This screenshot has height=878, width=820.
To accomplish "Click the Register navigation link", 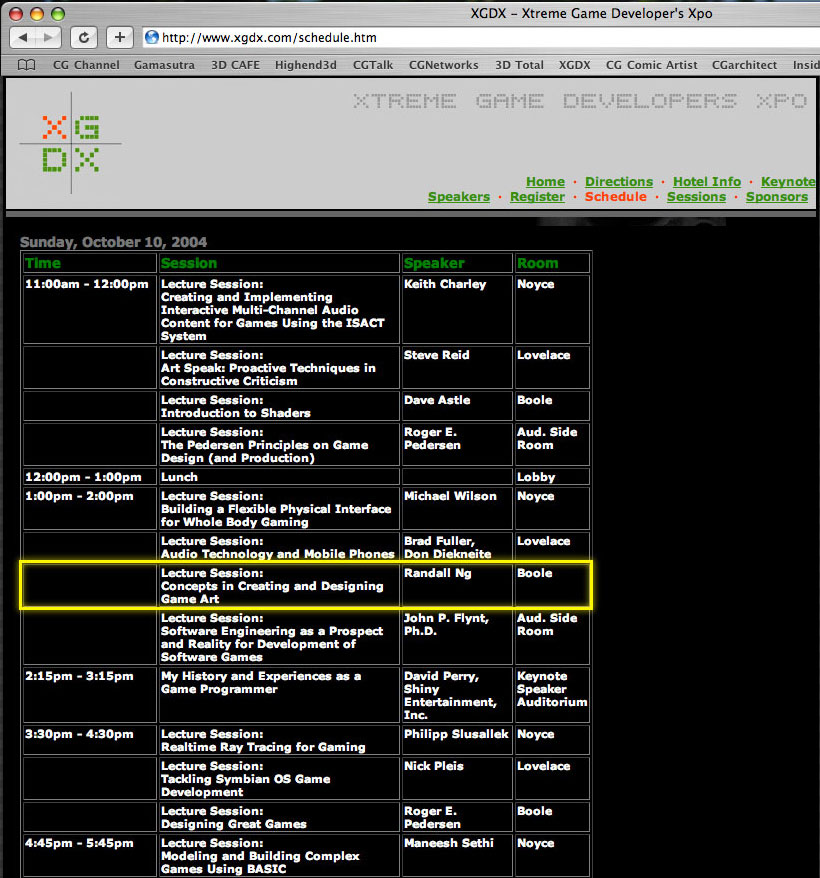I will coord(537,197).
